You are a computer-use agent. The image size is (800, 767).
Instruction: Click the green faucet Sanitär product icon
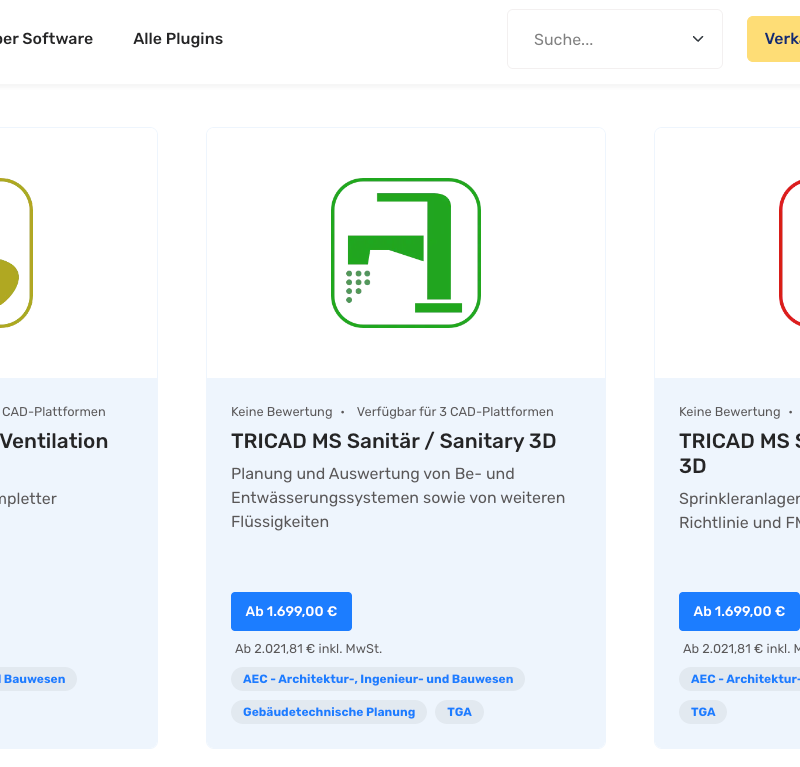(x=405, y=253)
